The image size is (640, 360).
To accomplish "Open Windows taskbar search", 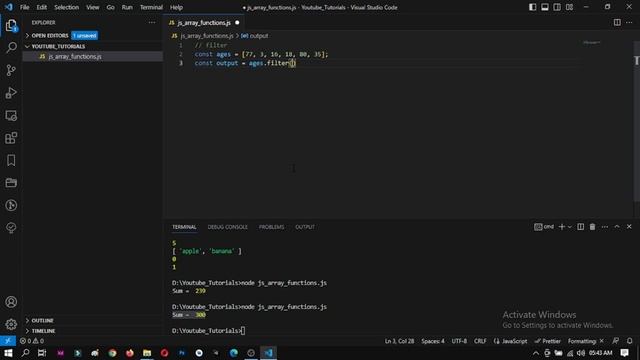I will [x=25, y=353].
